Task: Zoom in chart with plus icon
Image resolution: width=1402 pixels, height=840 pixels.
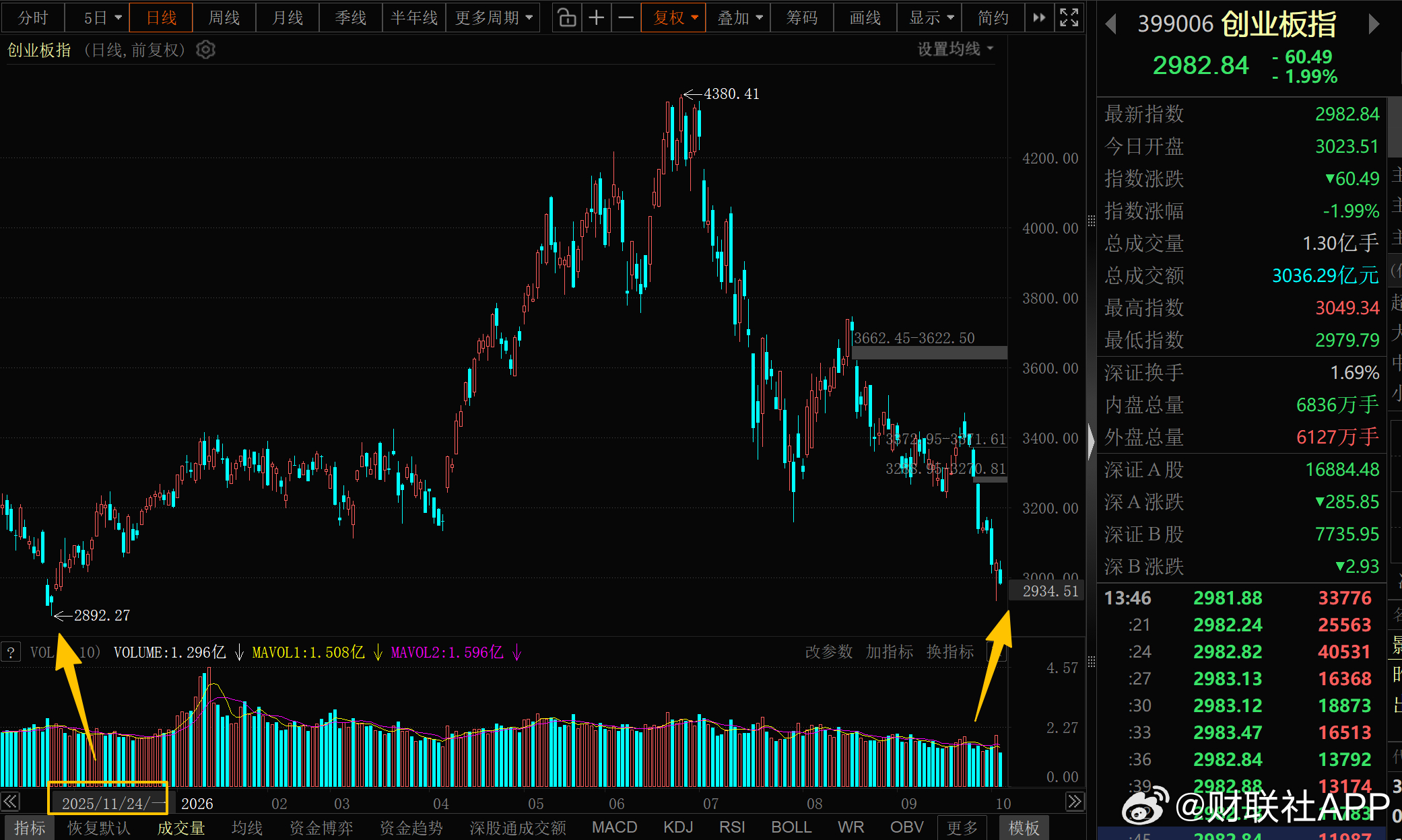Action: [597, 18]
